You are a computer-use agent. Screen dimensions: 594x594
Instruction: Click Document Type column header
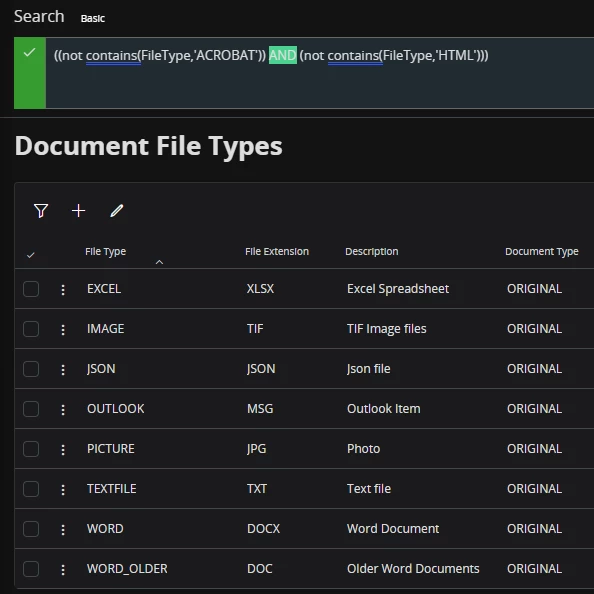click(542, 252)
